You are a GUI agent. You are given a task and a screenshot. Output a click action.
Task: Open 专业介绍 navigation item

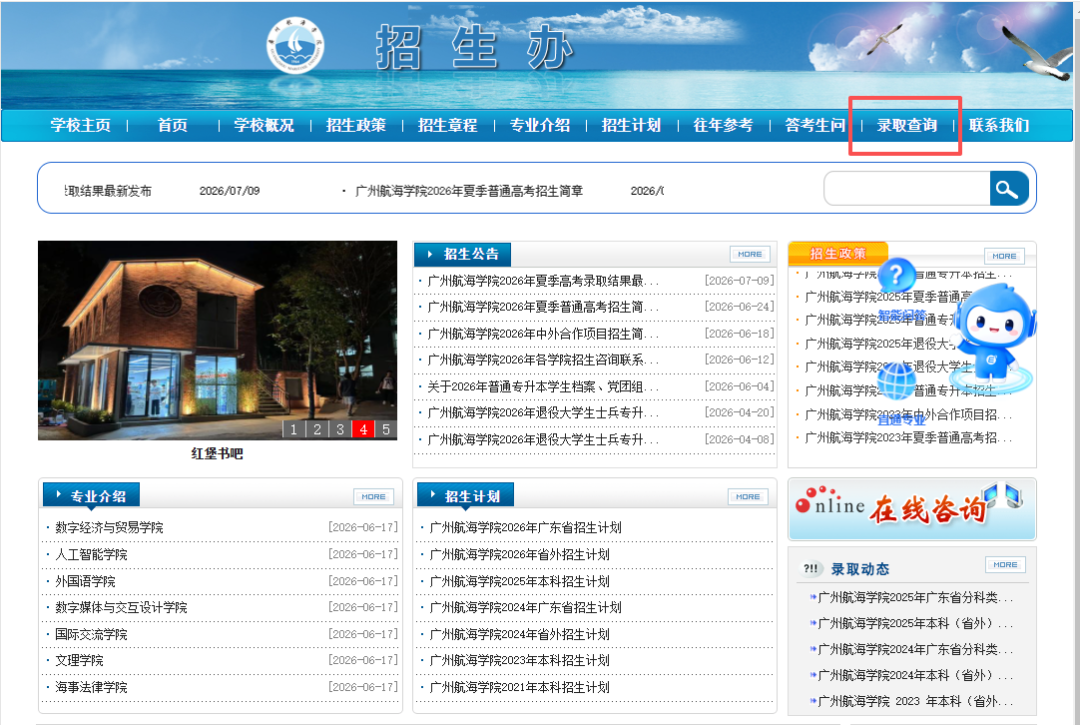[539, 125]
